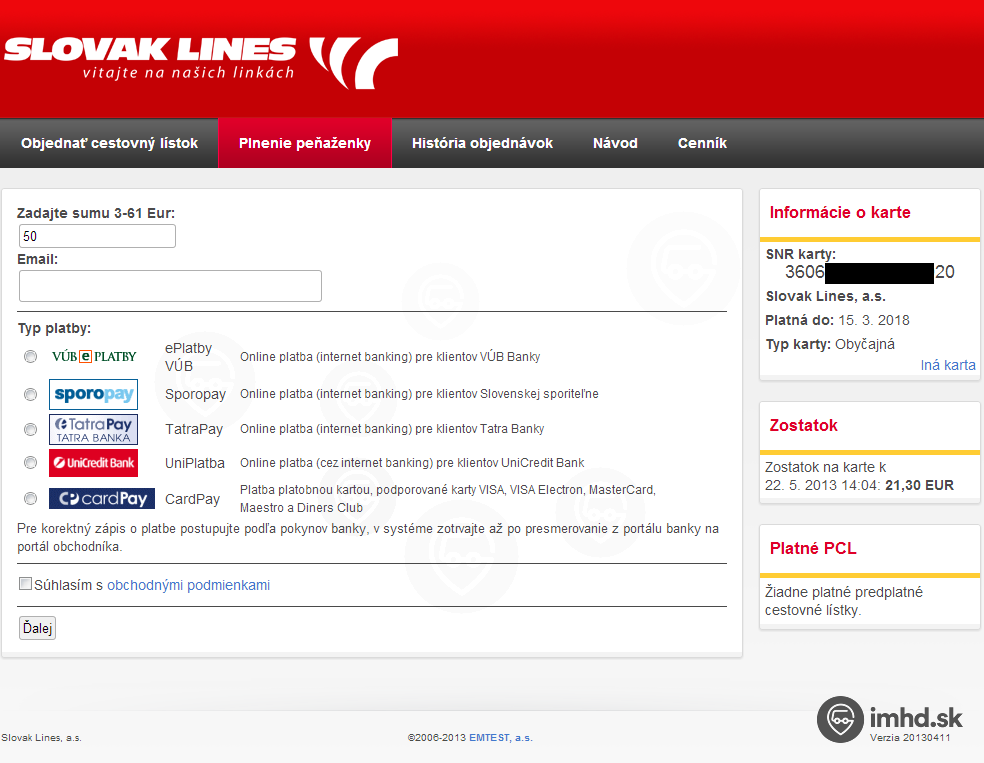The image size is (984, 763).
Task: Open the obchodnými podmienkami link
Action: tap(188, 585)
